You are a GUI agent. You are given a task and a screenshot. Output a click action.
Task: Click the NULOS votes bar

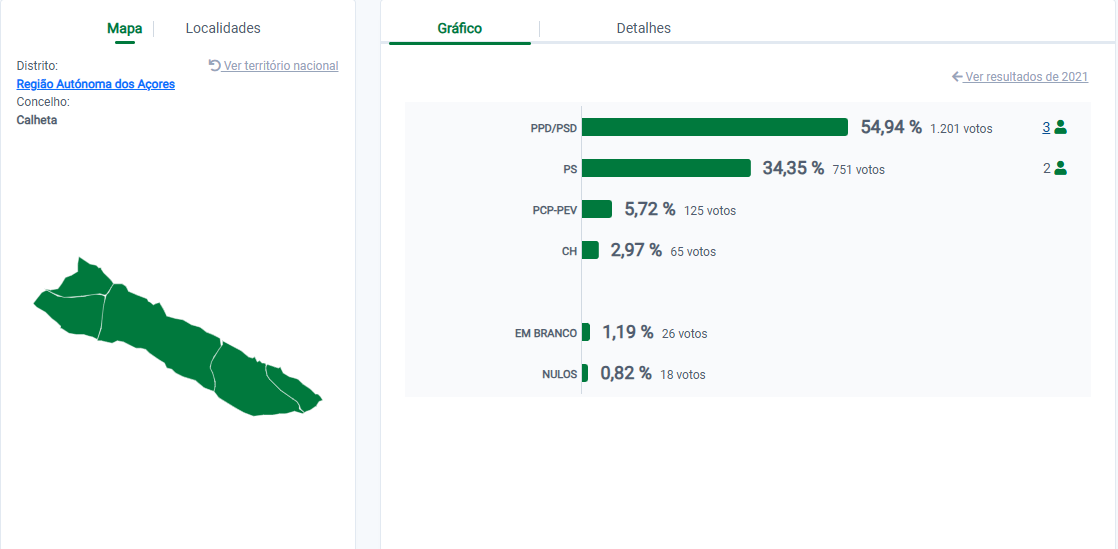click(x=585, y=373)
